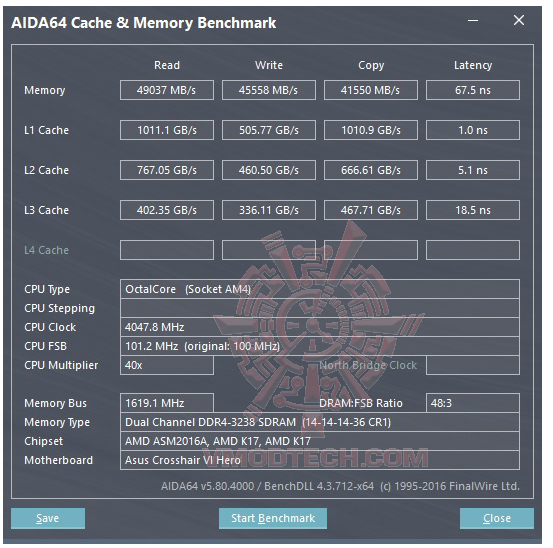Viewport: 553px width, 548px height.
Task: Click Start Benchmark button
Action: tap(273, 518)
